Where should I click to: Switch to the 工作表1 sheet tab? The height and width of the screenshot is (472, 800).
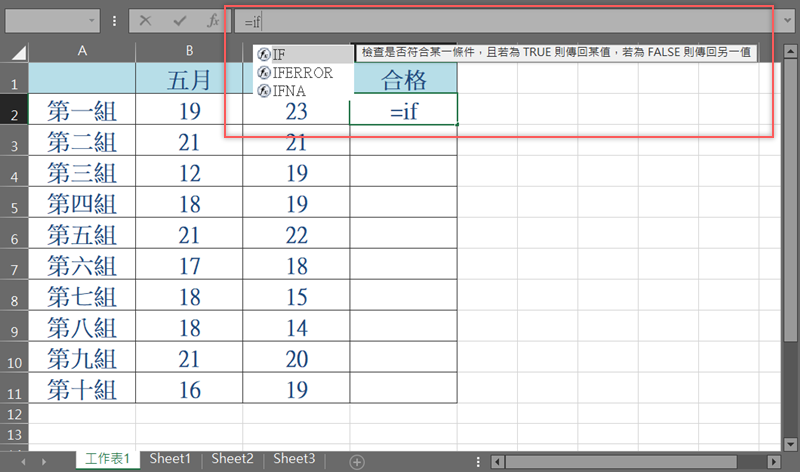108,459
